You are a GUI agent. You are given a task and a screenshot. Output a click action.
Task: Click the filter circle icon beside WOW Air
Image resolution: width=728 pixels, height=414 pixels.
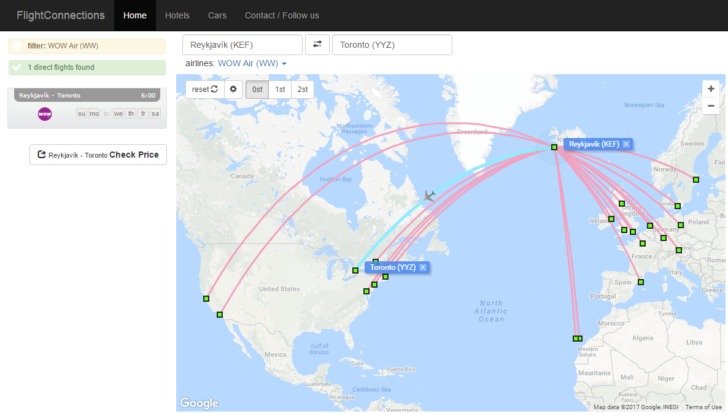(17, 46)
